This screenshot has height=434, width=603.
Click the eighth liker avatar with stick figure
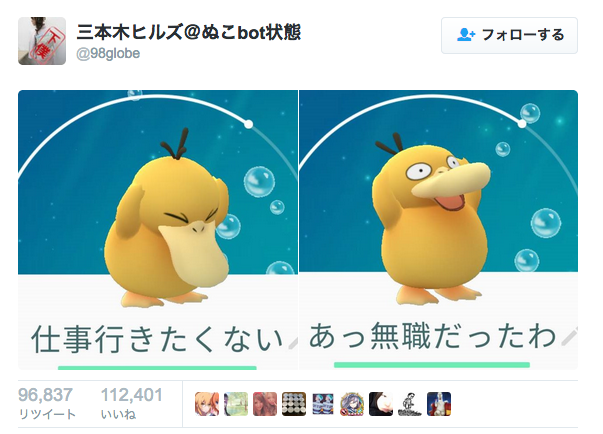click(x=410, y=404)
